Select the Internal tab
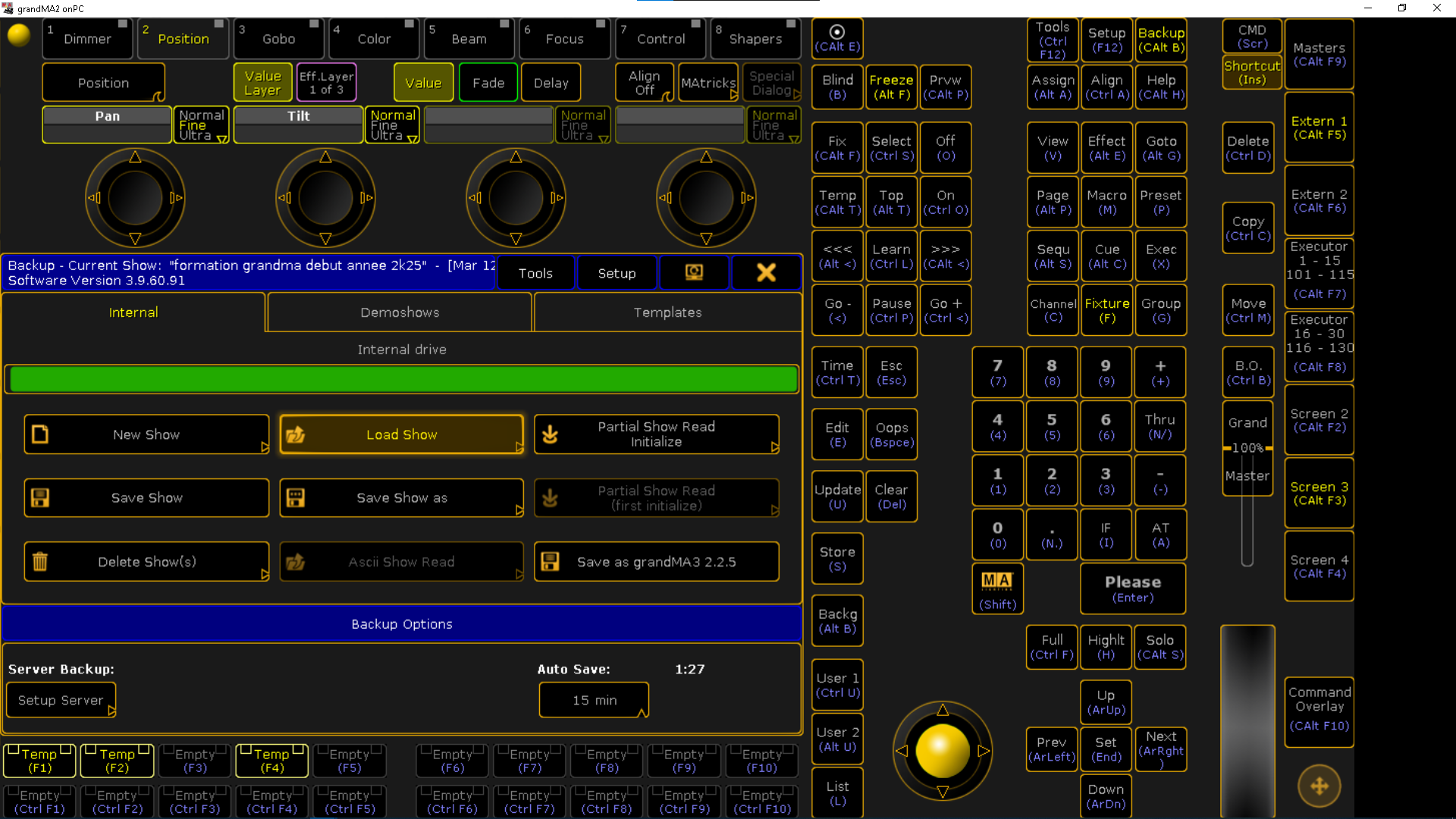This screenshot has width=1456, height=819. 133,312
